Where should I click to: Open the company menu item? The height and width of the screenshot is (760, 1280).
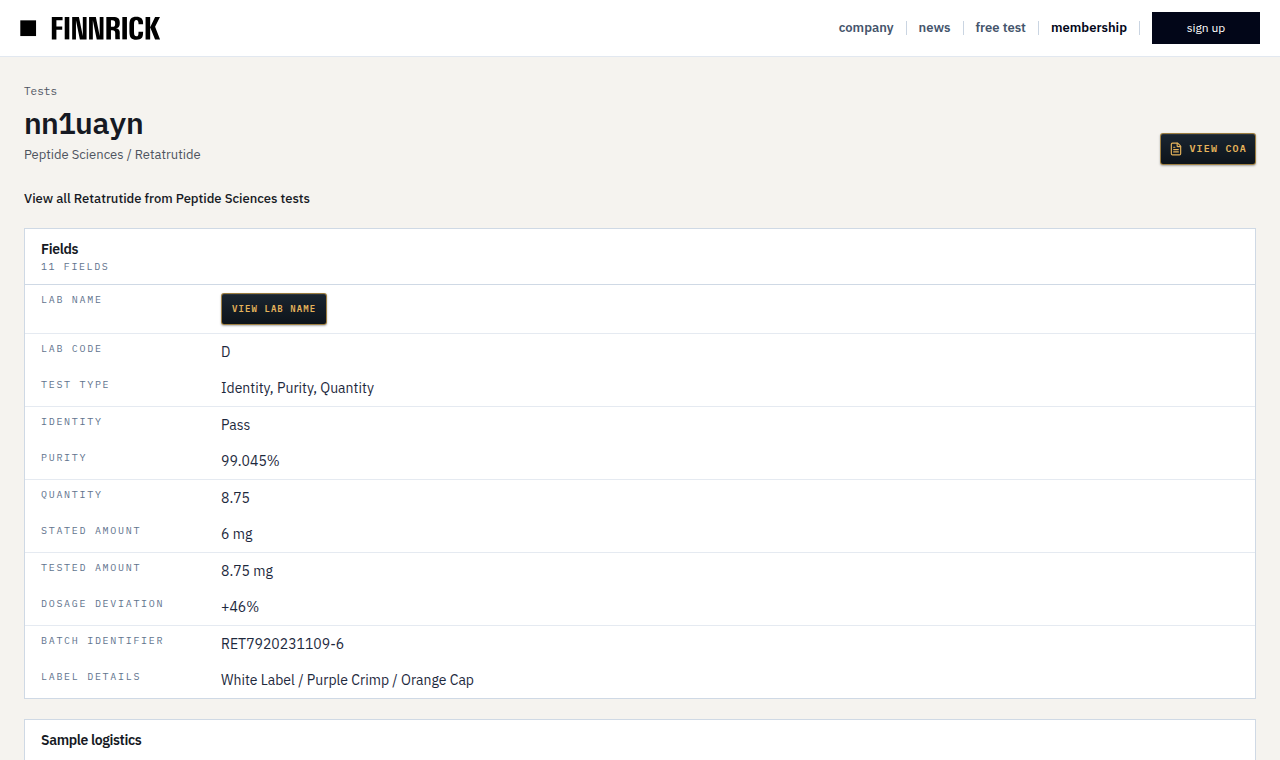866,28
